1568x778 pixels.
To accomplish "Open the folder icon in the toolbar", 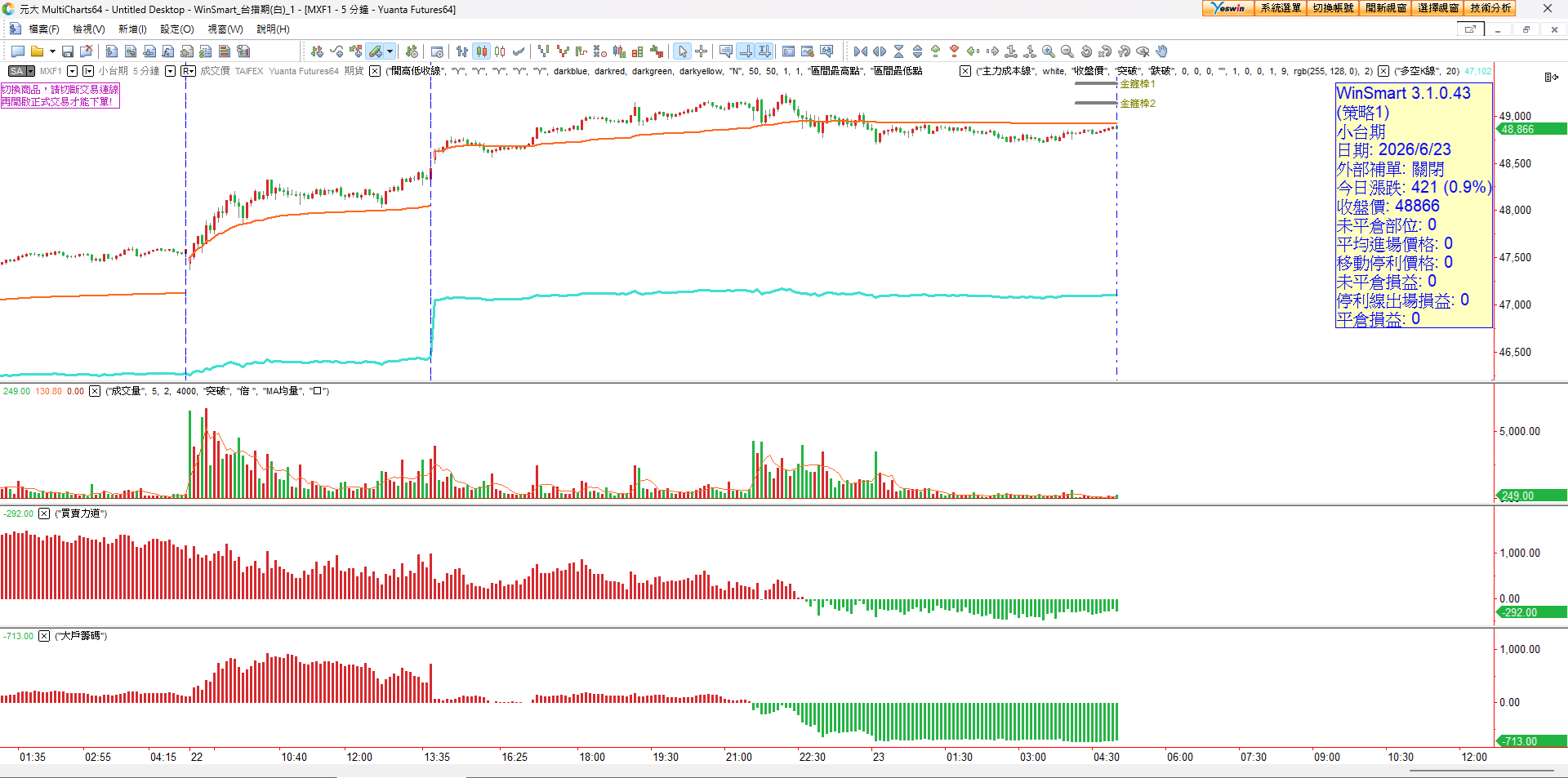I will 37,51.
